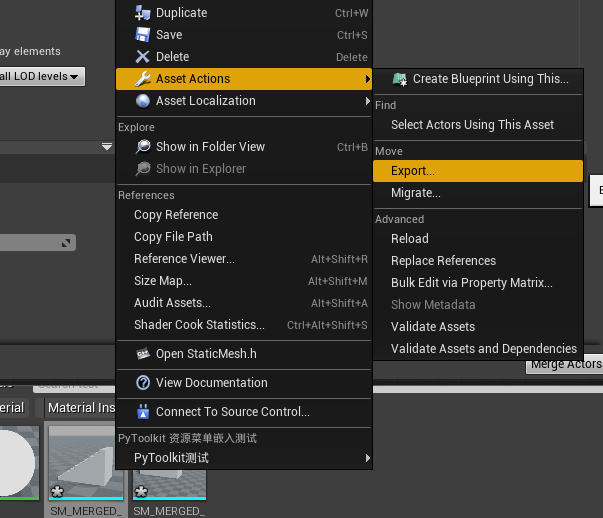Image resolution: width=603 pixels, height=518 pixels.
Task: Select Duplicate from the context menu
Action: (244, 13)
